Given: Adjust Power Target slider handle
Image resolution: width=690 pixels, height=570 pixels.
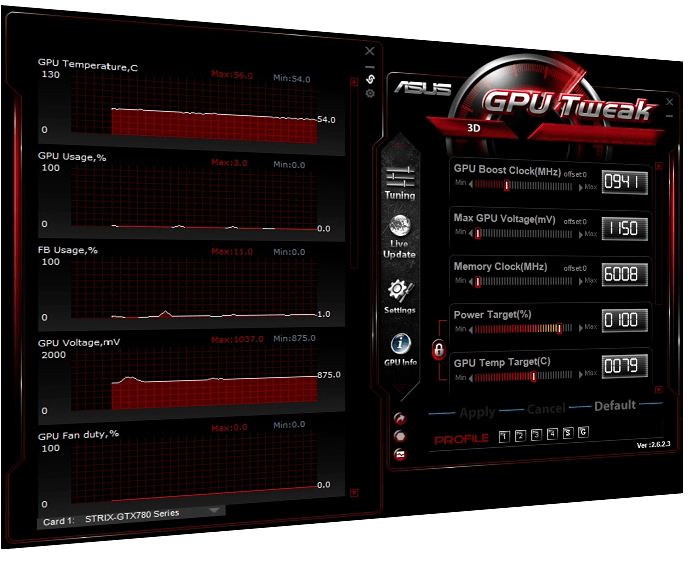Looking at the screenshot, I should [559, 328].
